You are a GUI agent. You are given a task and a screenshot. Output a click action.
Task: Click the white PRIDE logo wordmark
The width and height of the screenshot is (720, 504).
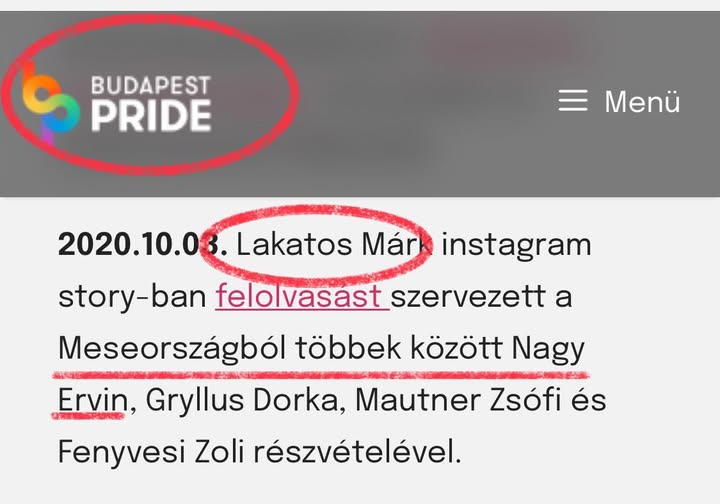152,116
